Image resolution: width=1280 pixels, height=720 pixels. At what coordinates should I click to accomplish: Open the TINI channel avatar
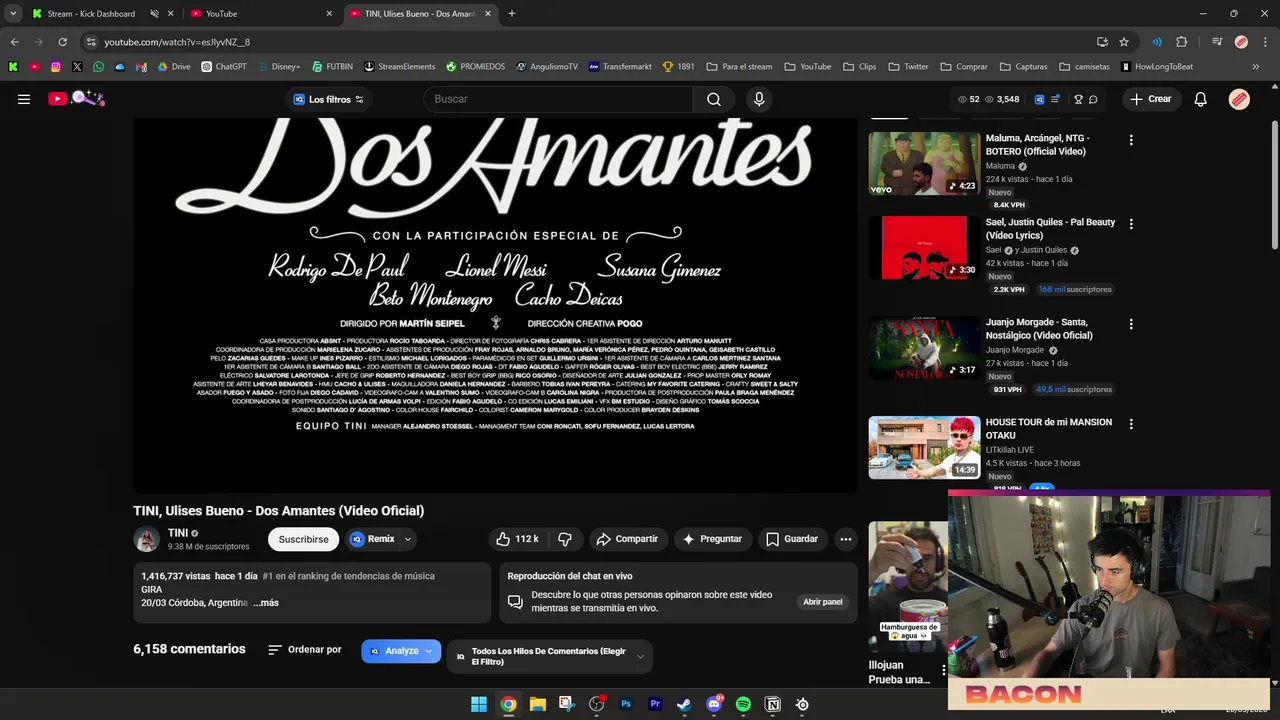147,539
